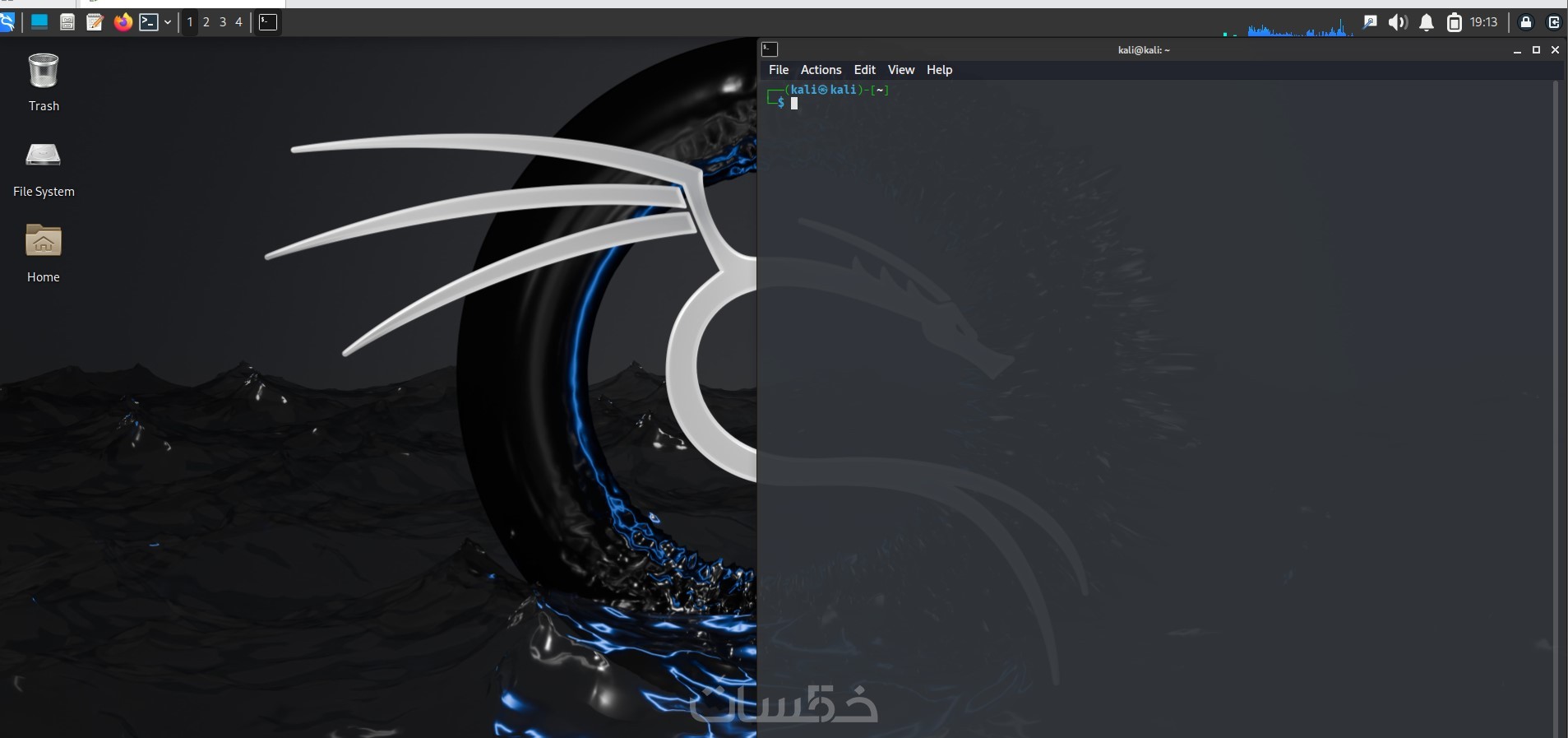Select the Home folder desktop icon
Screen dimensions: 1568x738
(x=44, y=254)
